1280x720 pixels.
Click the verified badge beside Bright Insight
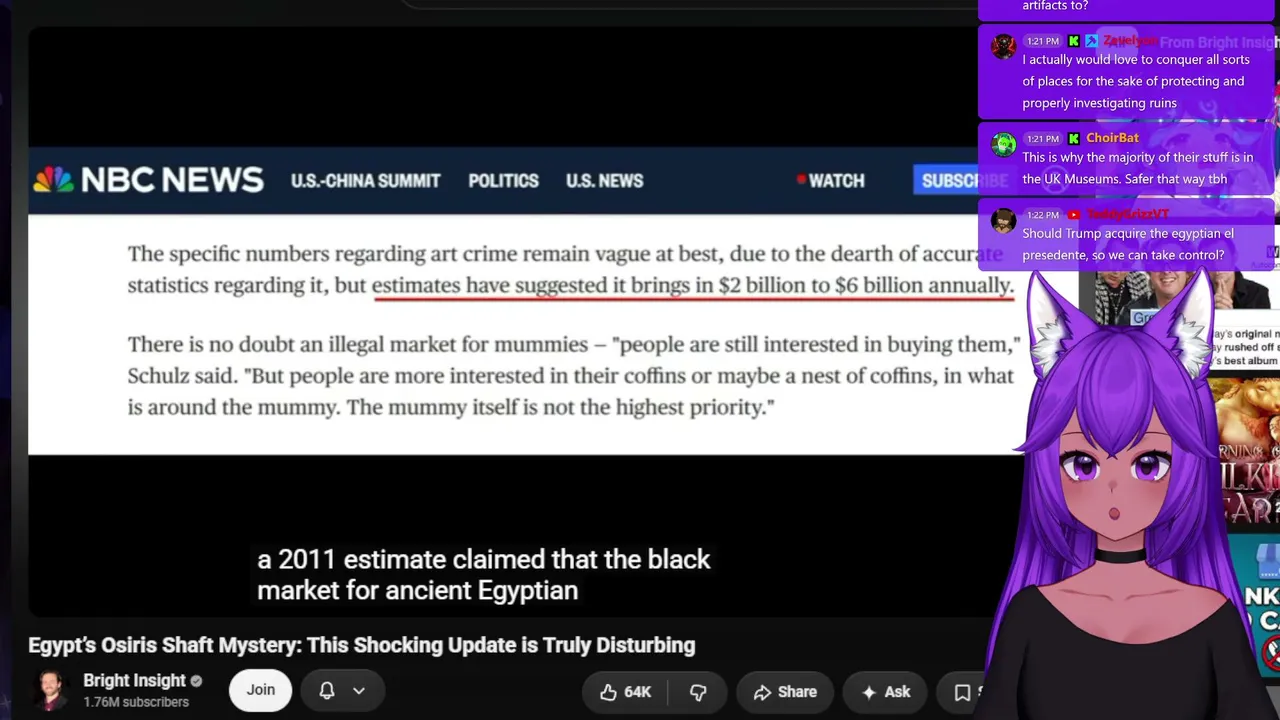pos(196,681)
